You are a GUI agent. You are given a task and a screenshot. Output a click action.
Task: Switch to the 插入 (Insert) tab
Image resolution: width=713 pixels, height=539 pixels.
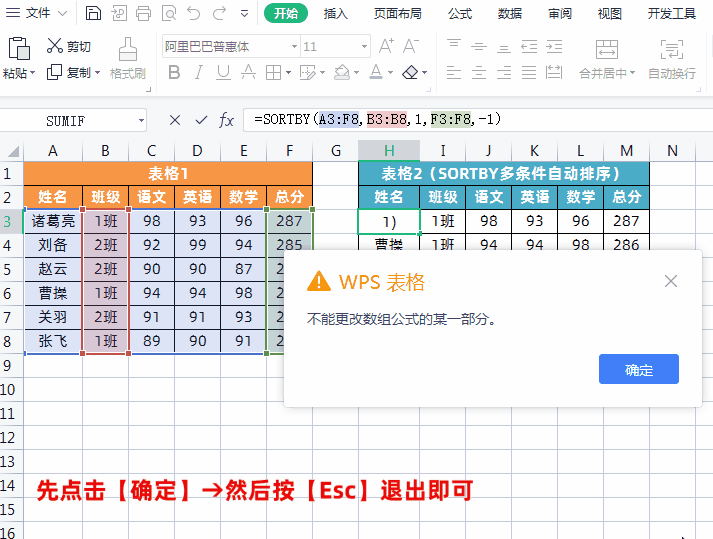(336, 13)
